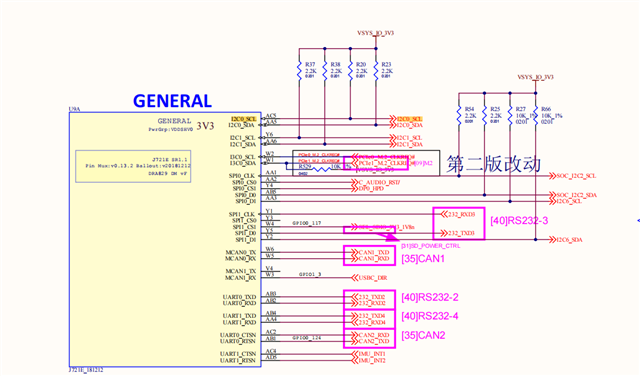Select the GPIO1_3 wire label
The image size is (640, 376).
(x=310, y=274)
